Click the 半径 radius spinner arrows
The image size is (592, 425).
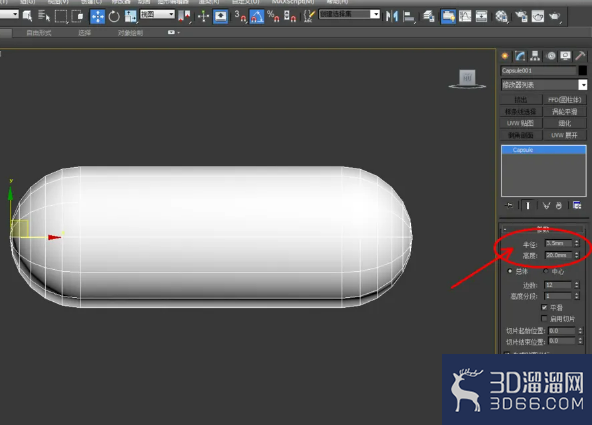pyautogui.click(x=577, y=243)
